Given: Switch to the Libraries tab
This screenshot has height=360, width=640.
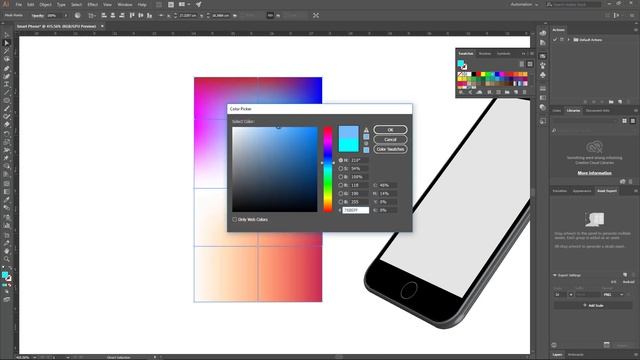Looking at the screenshot, I should [x=573, y=111].
